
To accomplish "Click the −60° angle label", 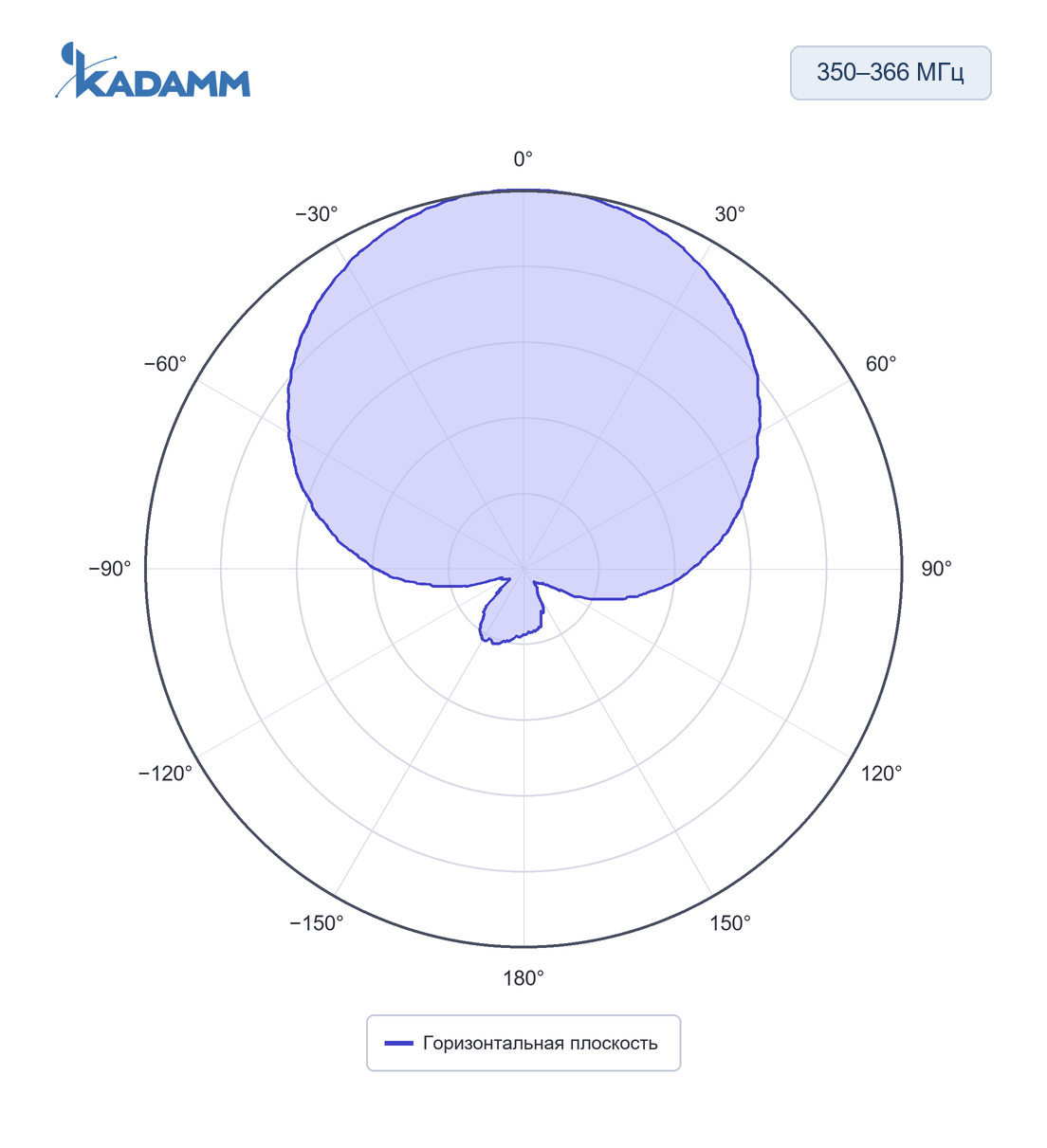I will coord(166,364).
